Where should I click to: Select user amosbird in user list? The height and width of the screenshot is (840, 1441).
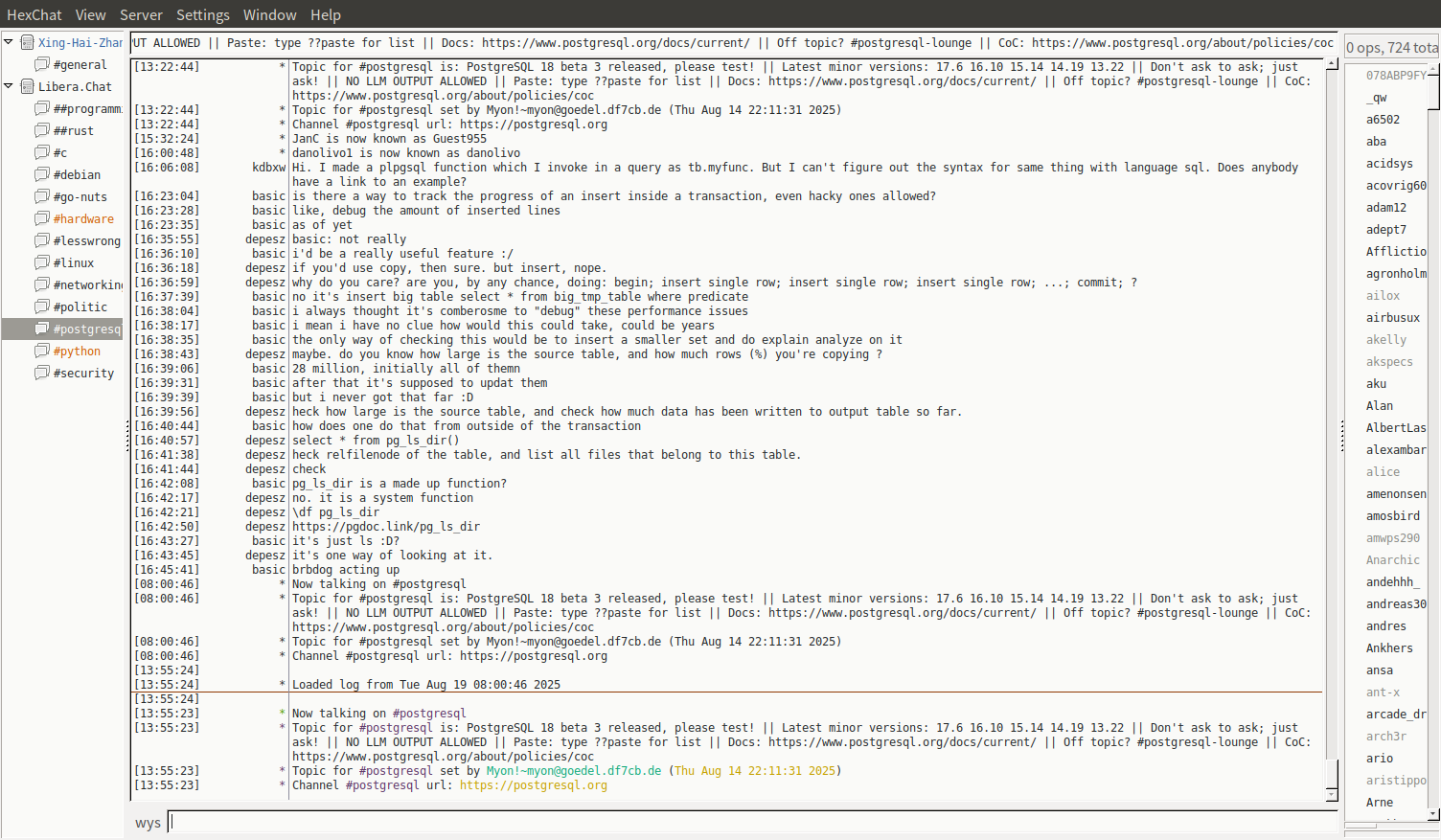pos(1393,515)
